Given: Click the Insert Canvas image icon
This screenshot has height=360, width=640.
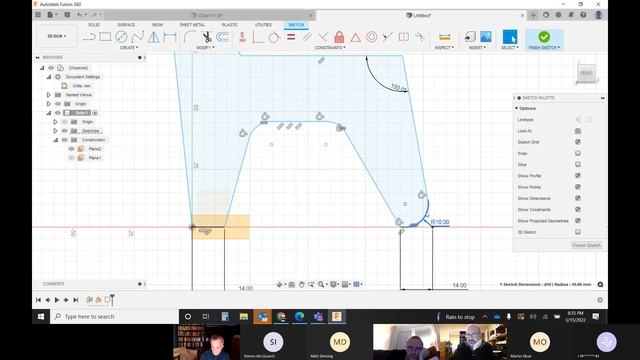Looking at the screenshot, I should pos(486,37).
